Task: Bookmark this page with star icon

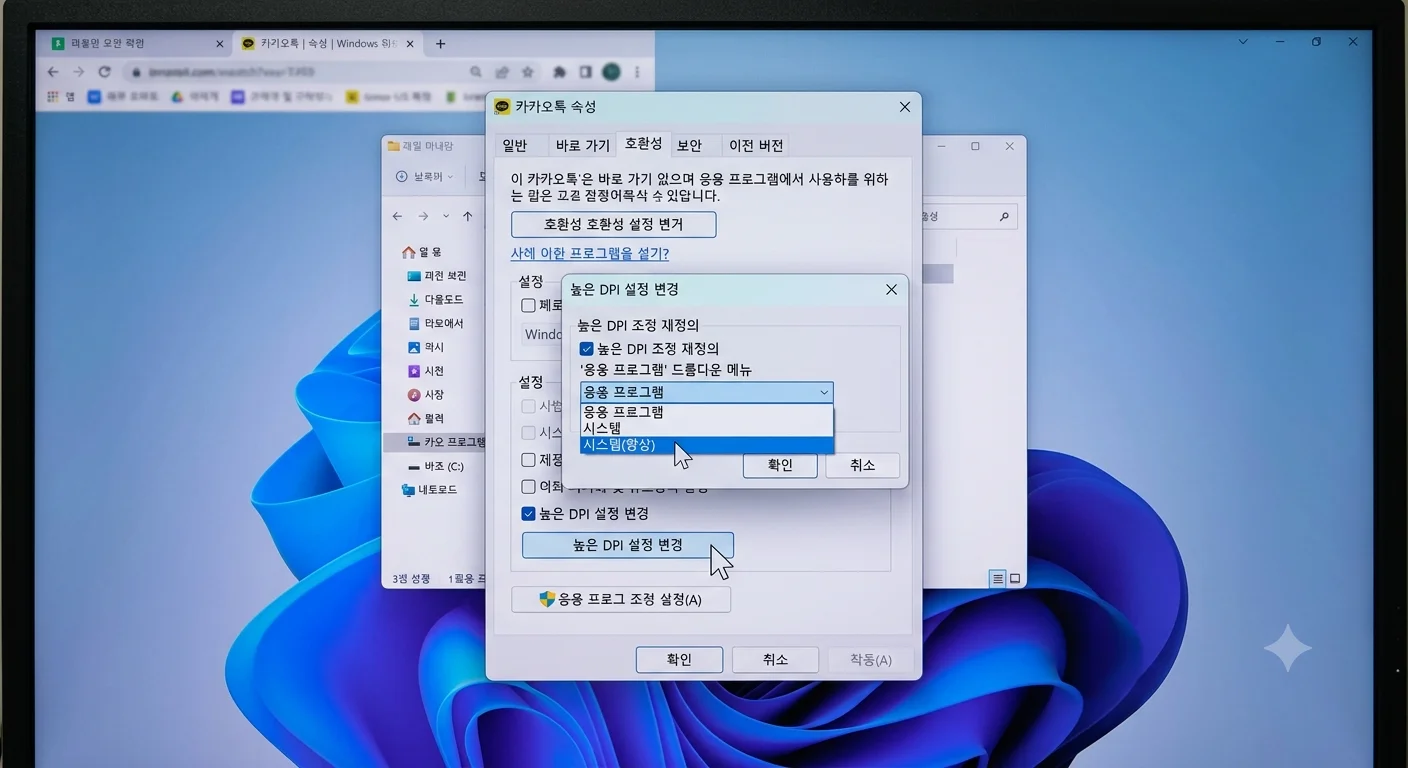Action: [x=527, y=72]
